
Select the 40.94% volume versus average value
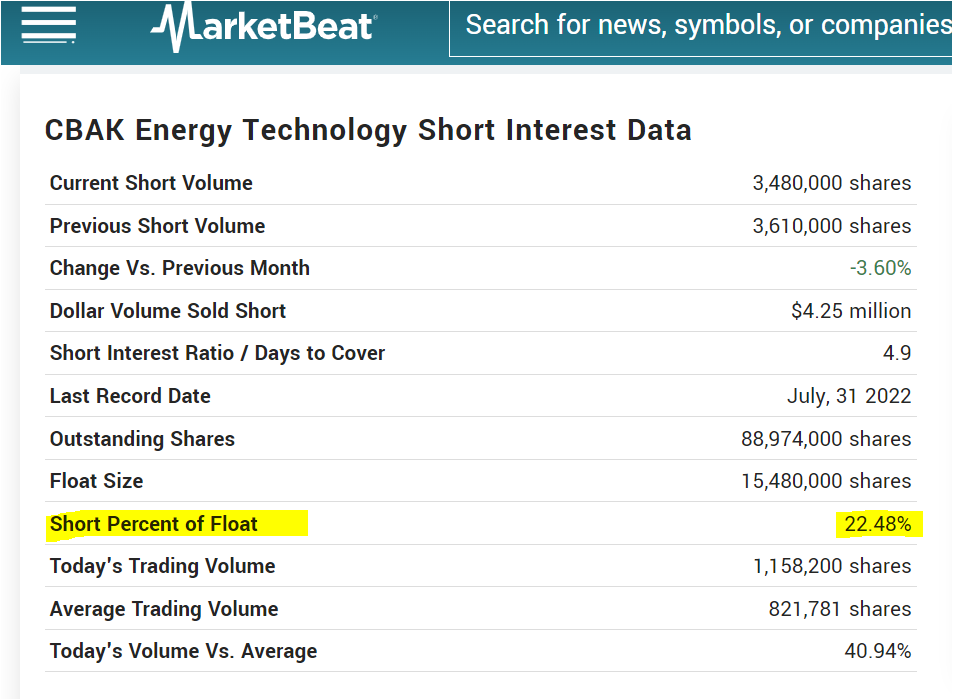877,651
